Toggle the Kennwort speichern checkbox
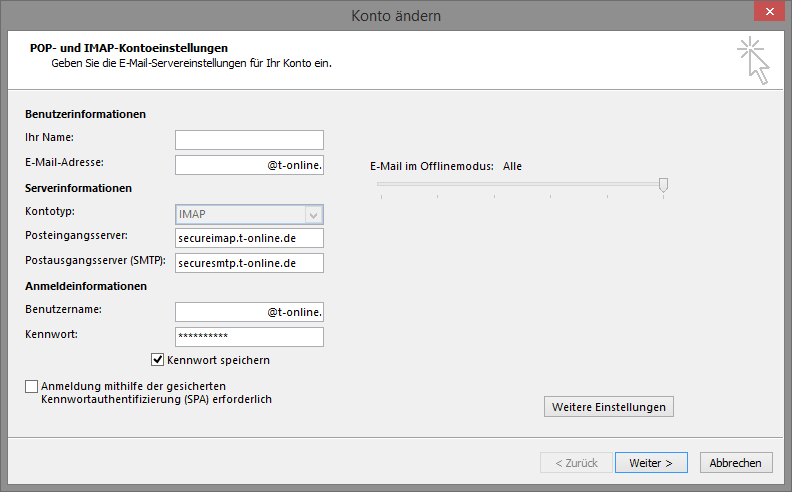Viewport: 792px width, 492px height. (158, 360)
